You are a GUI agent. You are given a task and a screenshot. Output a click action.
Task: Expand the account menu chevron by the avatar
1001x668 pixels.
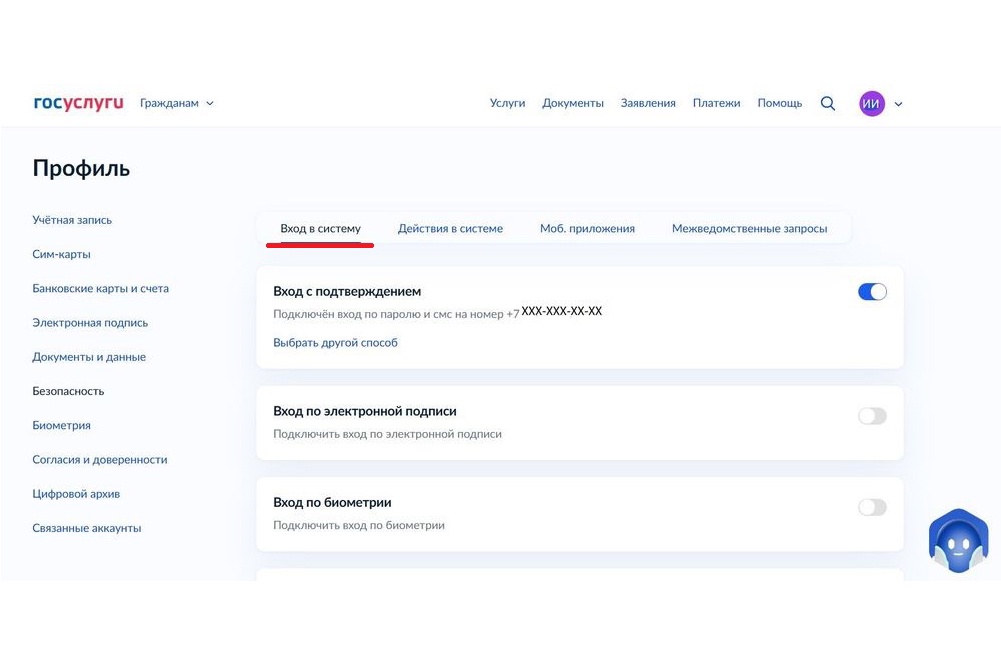(898, 104)
